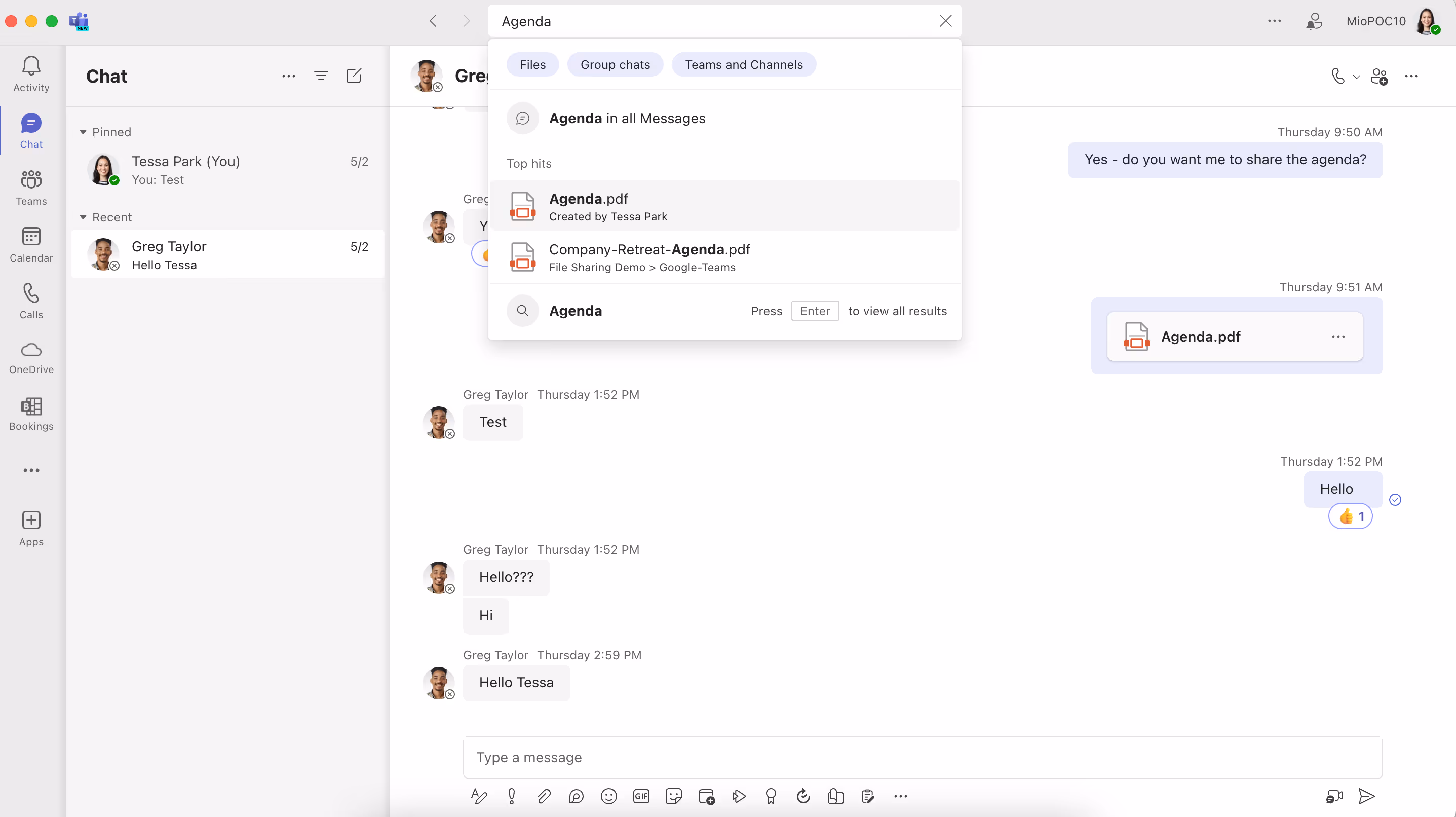
Task: Click the GIF button in toolbar
Action: 641,796
